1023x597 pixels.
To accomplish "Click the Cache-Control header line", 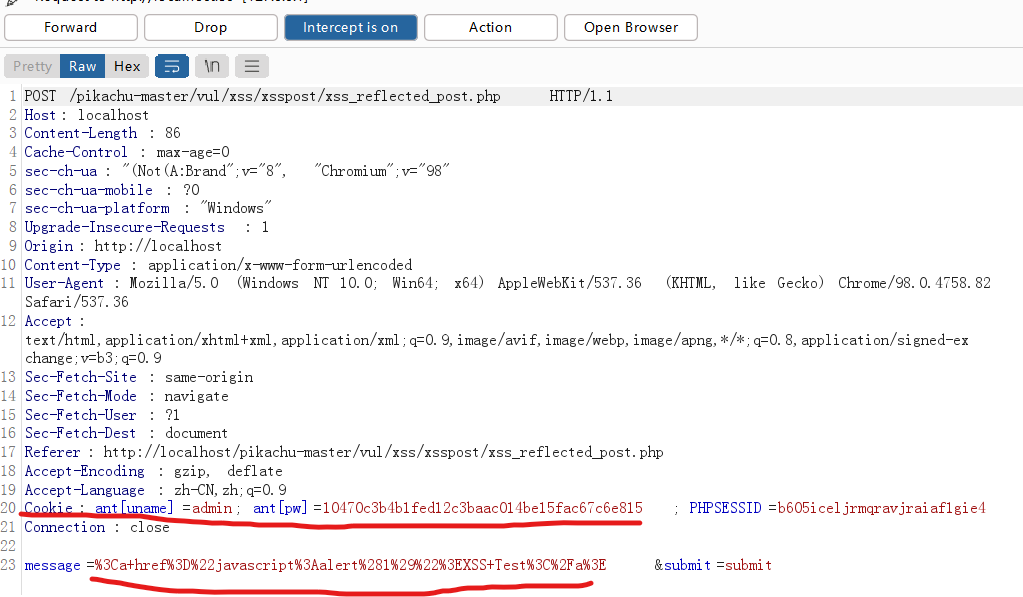I will [127, 152].
